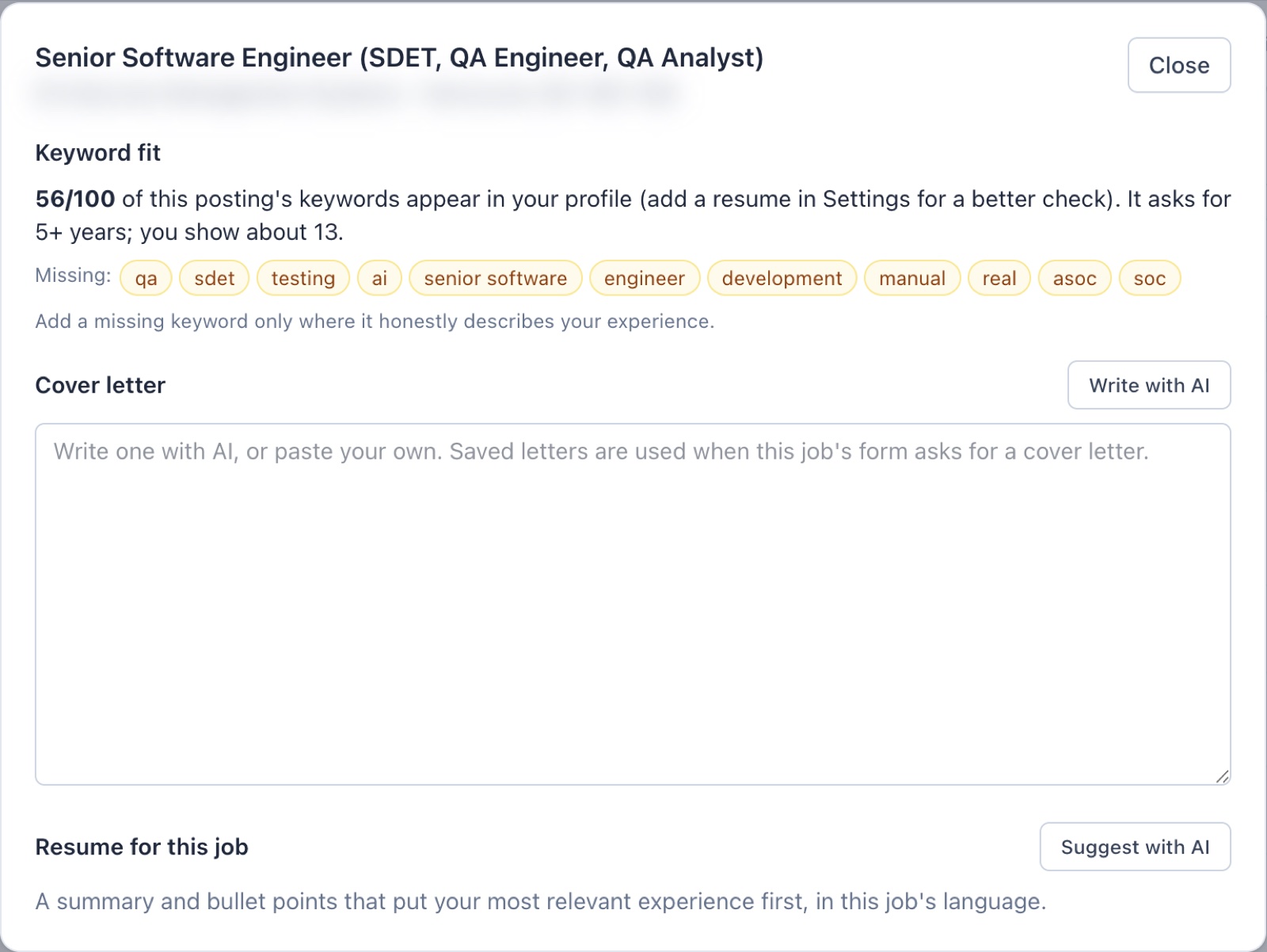Select the 'real' missing keyword chip
The height and width of the screenshot is (952, 1267).
click(999, 278)
